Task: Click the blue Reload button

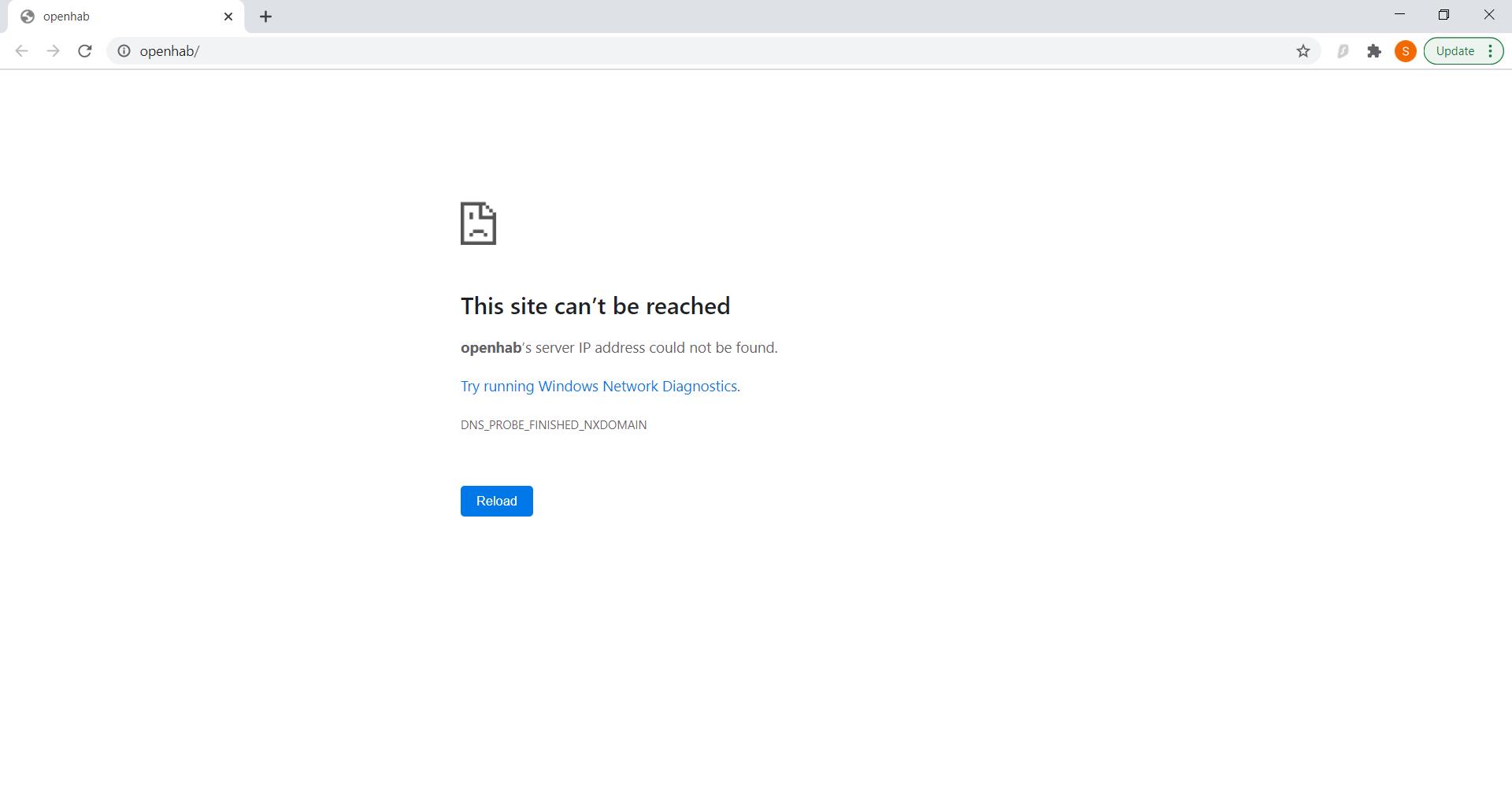Action: click(x=497, y=502)
